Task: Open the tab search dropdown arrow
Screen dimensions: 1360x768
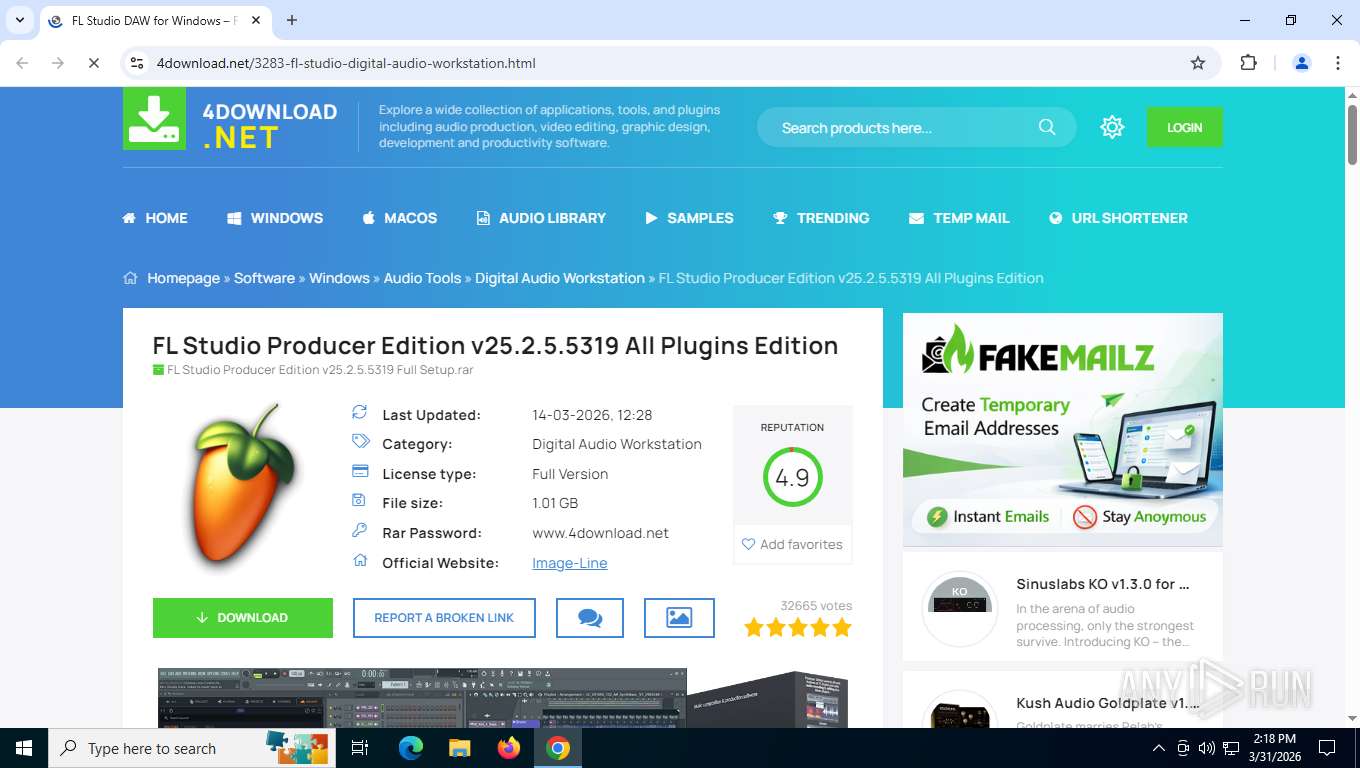Action: pos(19,20)
